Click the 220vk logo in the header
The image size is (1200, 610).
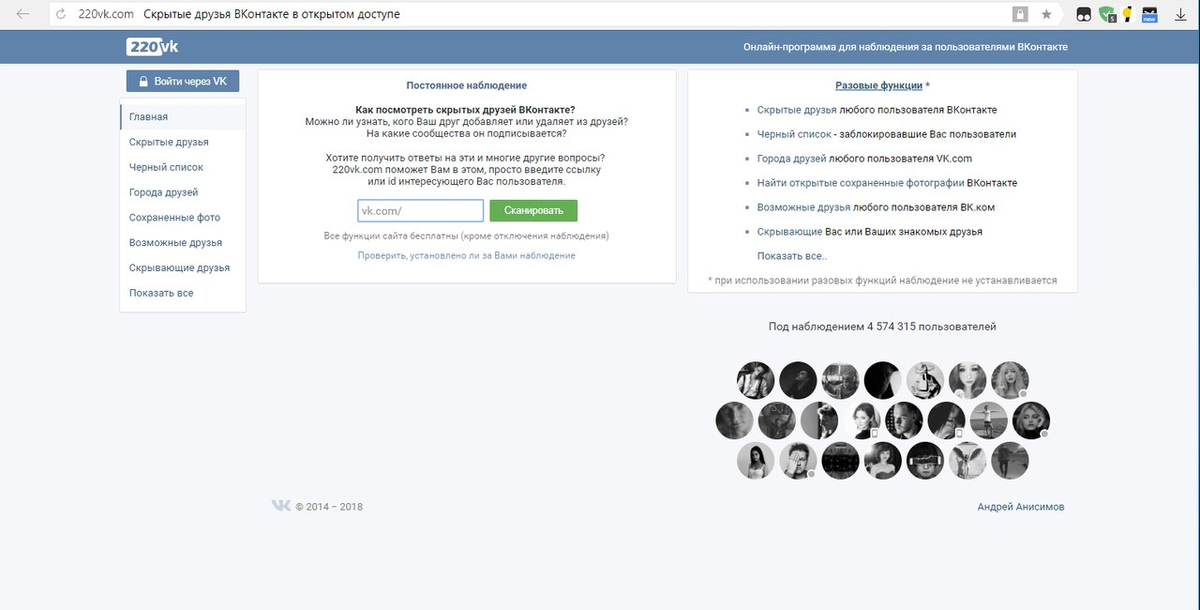click(x=153, y=46)
